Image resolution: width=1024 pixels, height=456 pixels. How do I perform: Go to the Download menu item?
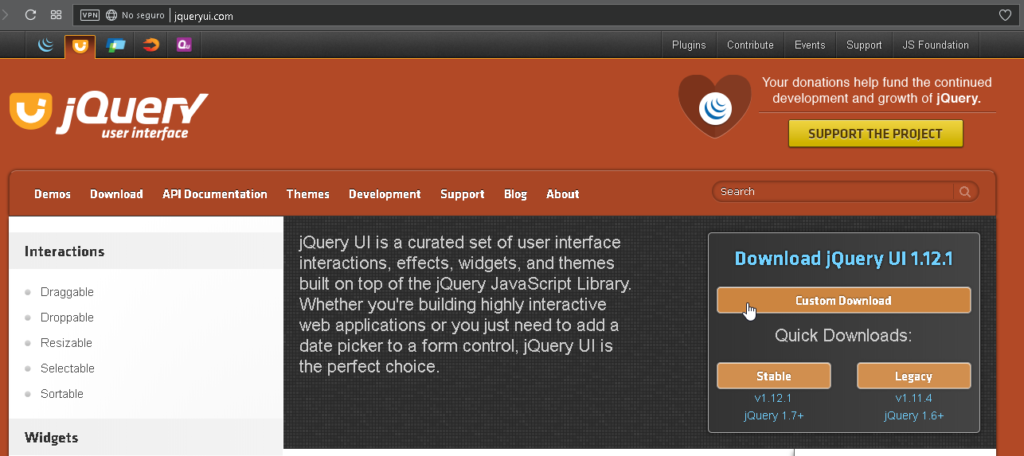(116, 194)
